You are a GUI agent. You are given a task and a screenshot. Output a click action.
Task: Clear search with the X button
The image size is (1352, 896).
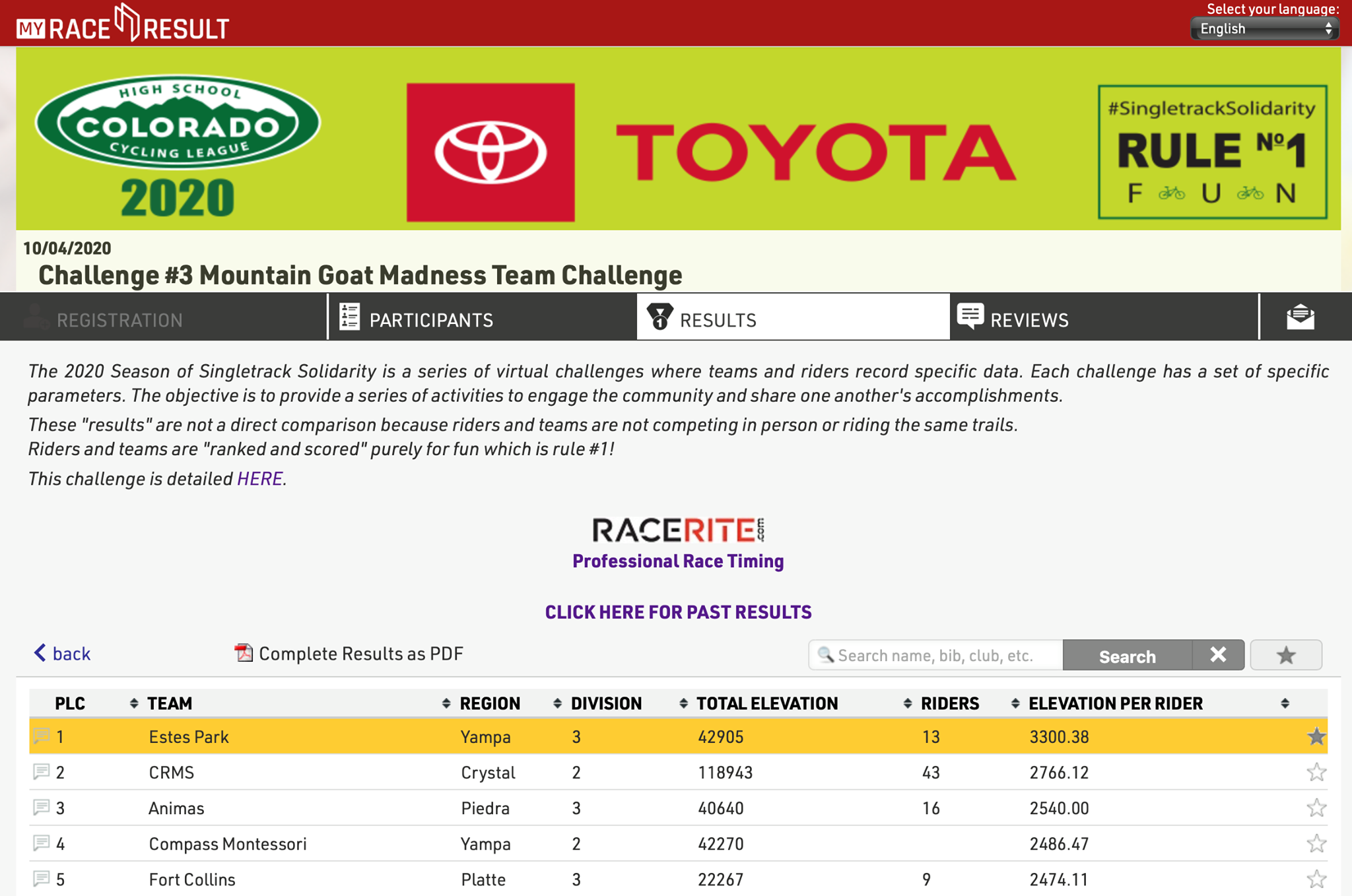1218,655
